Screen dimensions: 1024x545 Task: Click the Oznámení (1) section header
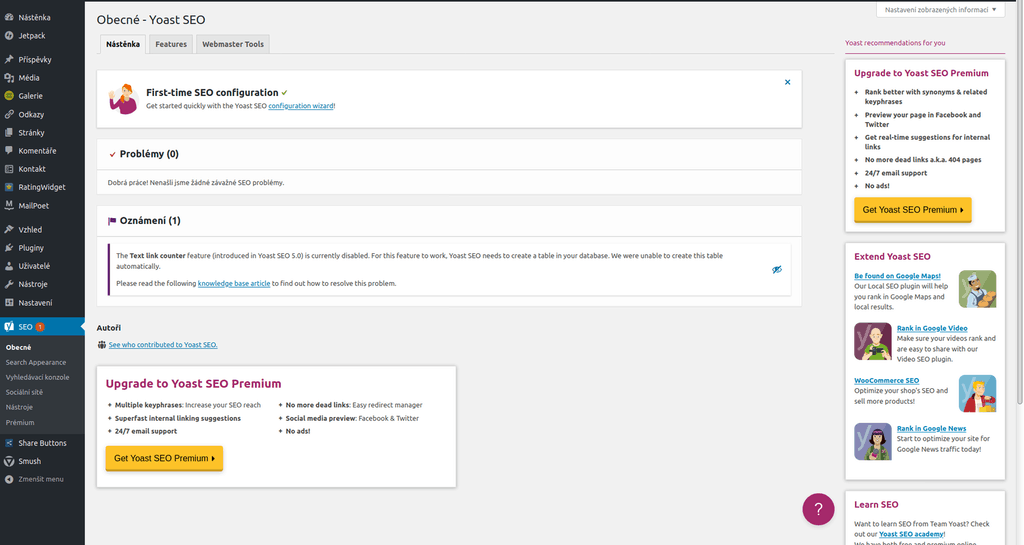pos(449,221)
